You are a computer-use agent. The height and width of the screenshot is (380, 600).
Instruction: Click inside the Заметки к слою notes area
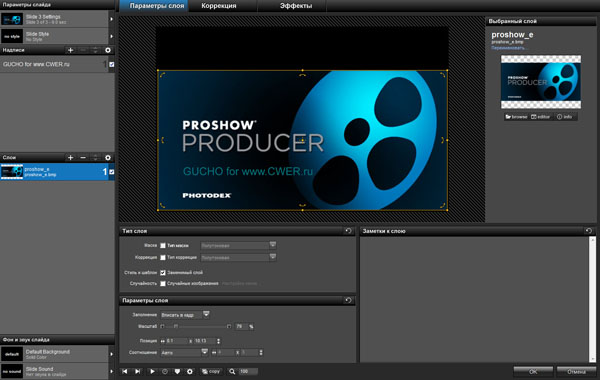point(474,299)
